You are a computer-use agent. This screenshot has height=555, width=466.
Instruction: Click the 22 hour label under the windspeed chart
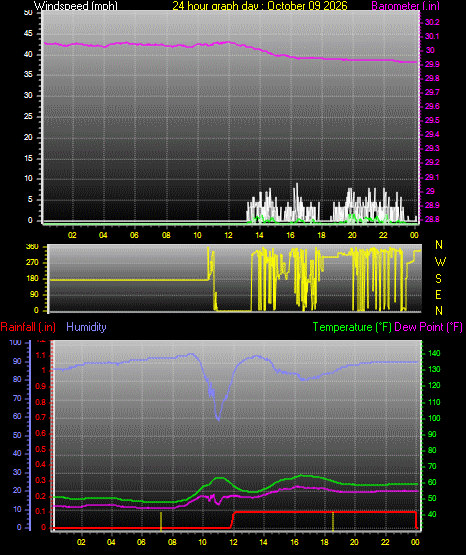(383, 235)
